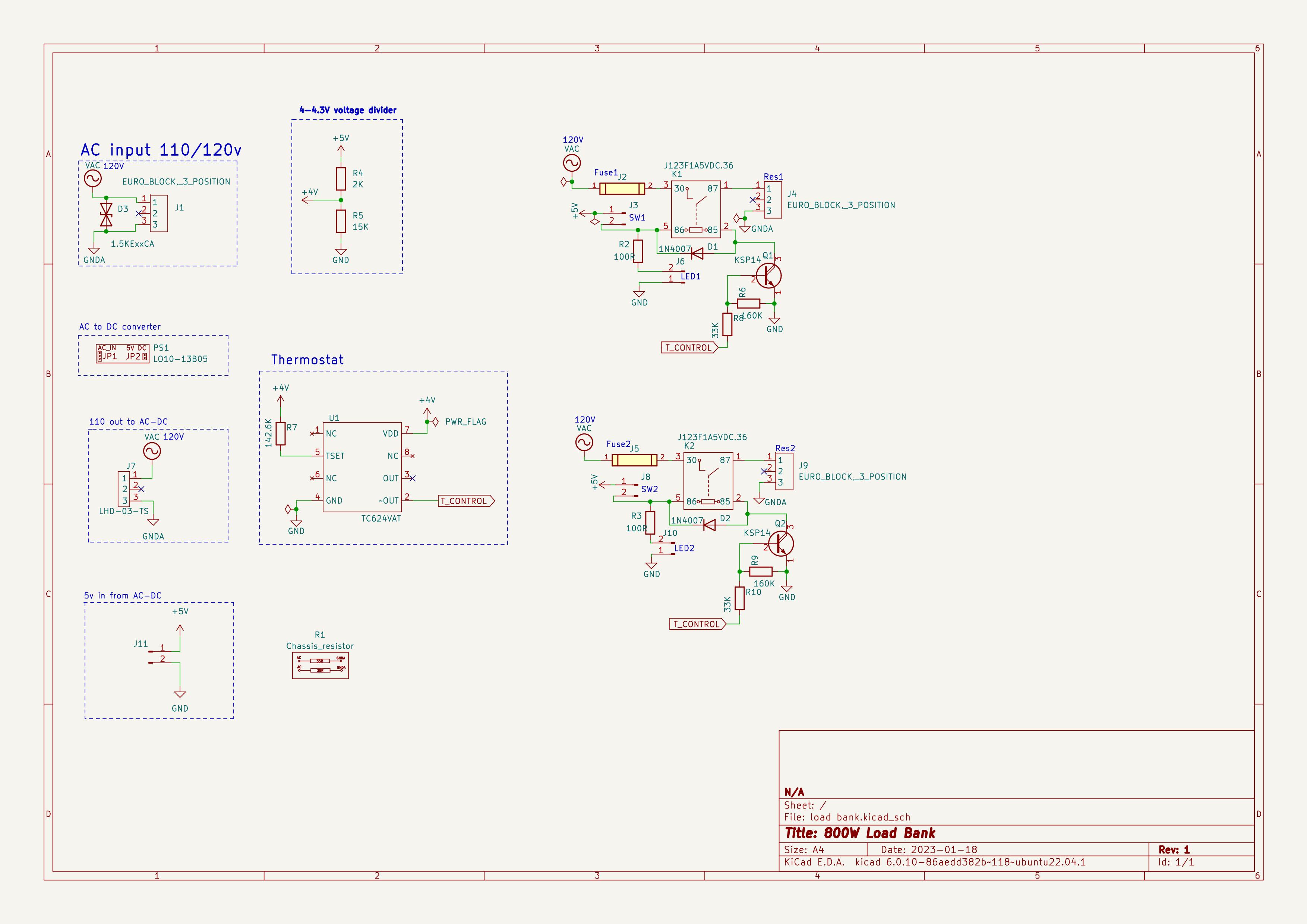1307x924 pixels.
Task: Click the Fuse2 fuse holder symbol
Action: (x=634, y=460)
